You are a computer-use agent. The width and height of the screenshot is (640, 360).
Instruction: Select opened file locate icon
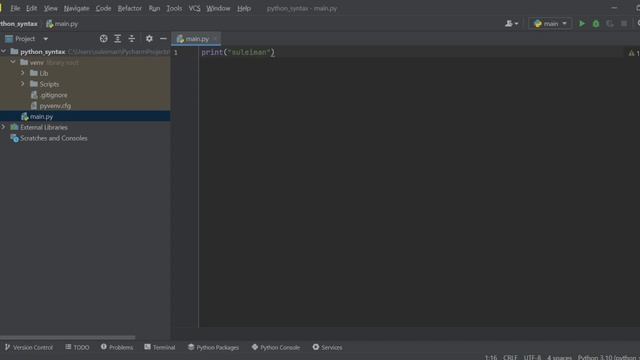point(104,38)
